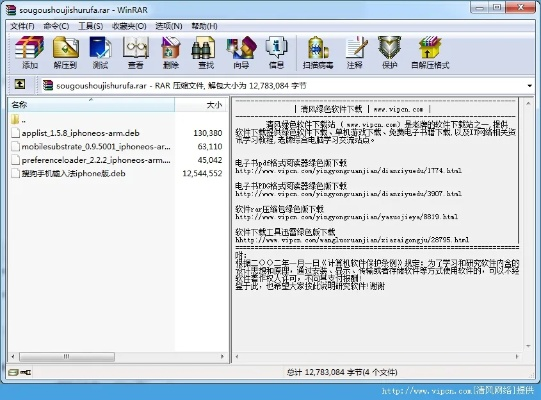Open the 查看 (View) toolbar icon
The width and height of the screenshot is (541, 400).
click(x=136, y=52)
